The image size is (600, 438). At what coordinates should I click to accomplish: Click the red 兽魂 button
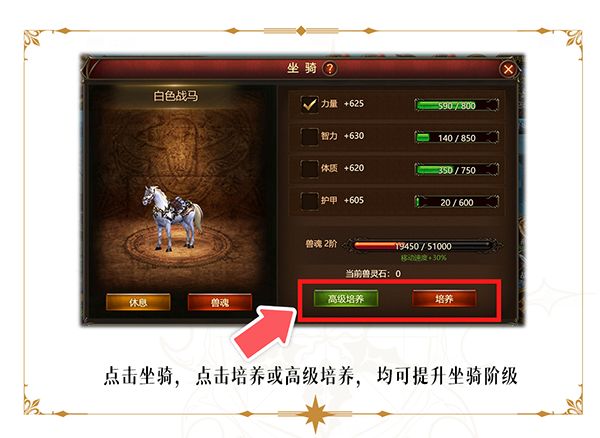[x=220, y=302]
